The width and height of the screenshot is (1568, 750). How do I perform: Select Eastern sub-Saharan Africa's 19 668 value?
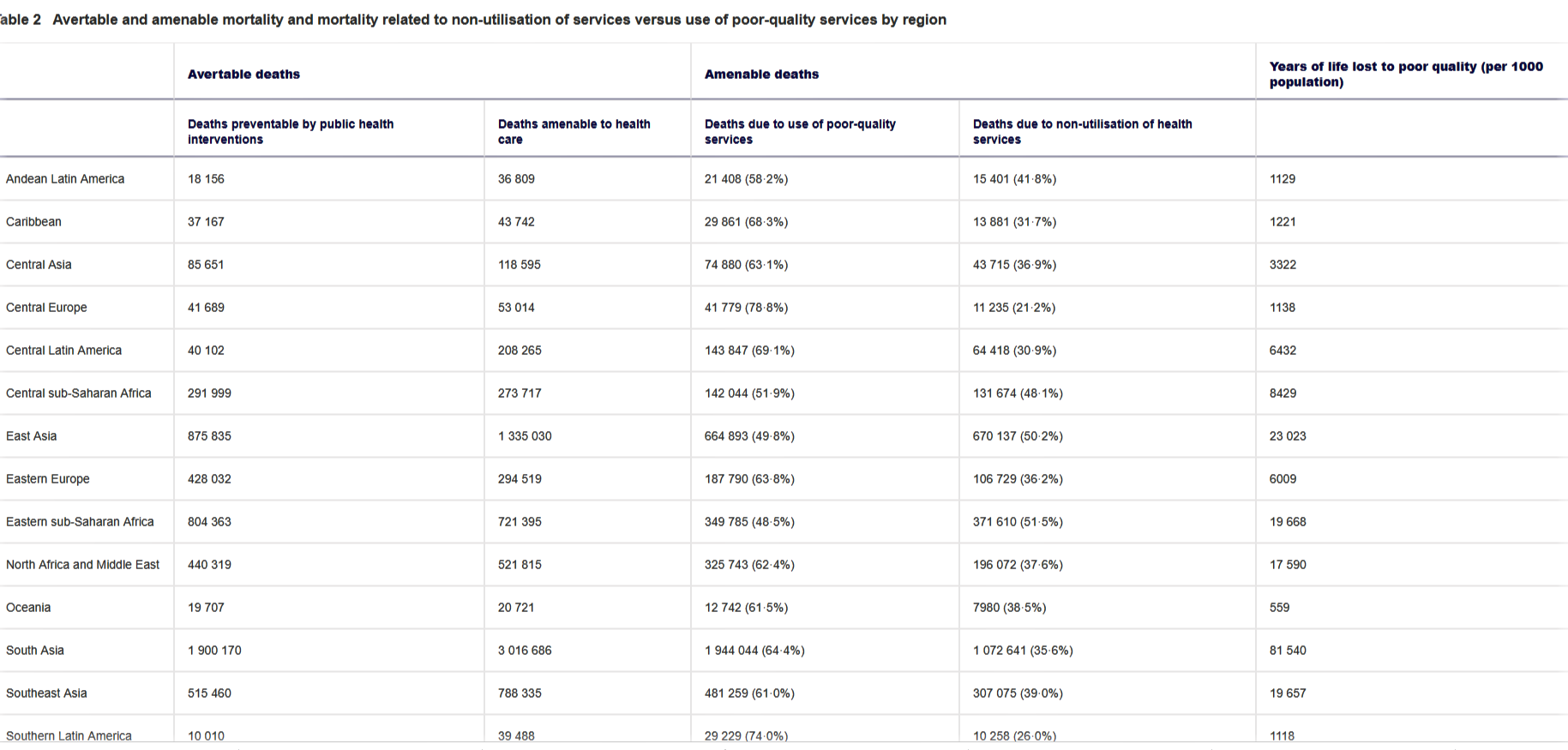click(x=1288, y=522)
